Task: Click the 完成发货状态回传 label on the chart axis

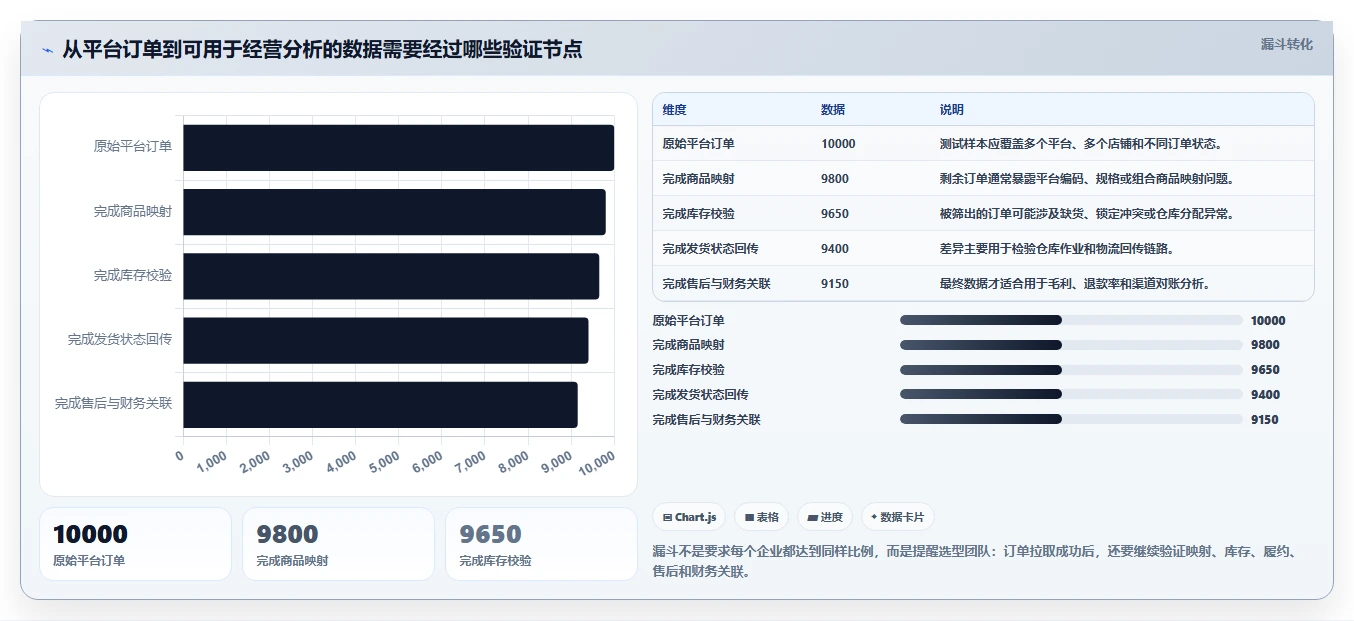Action: [120, 340]
